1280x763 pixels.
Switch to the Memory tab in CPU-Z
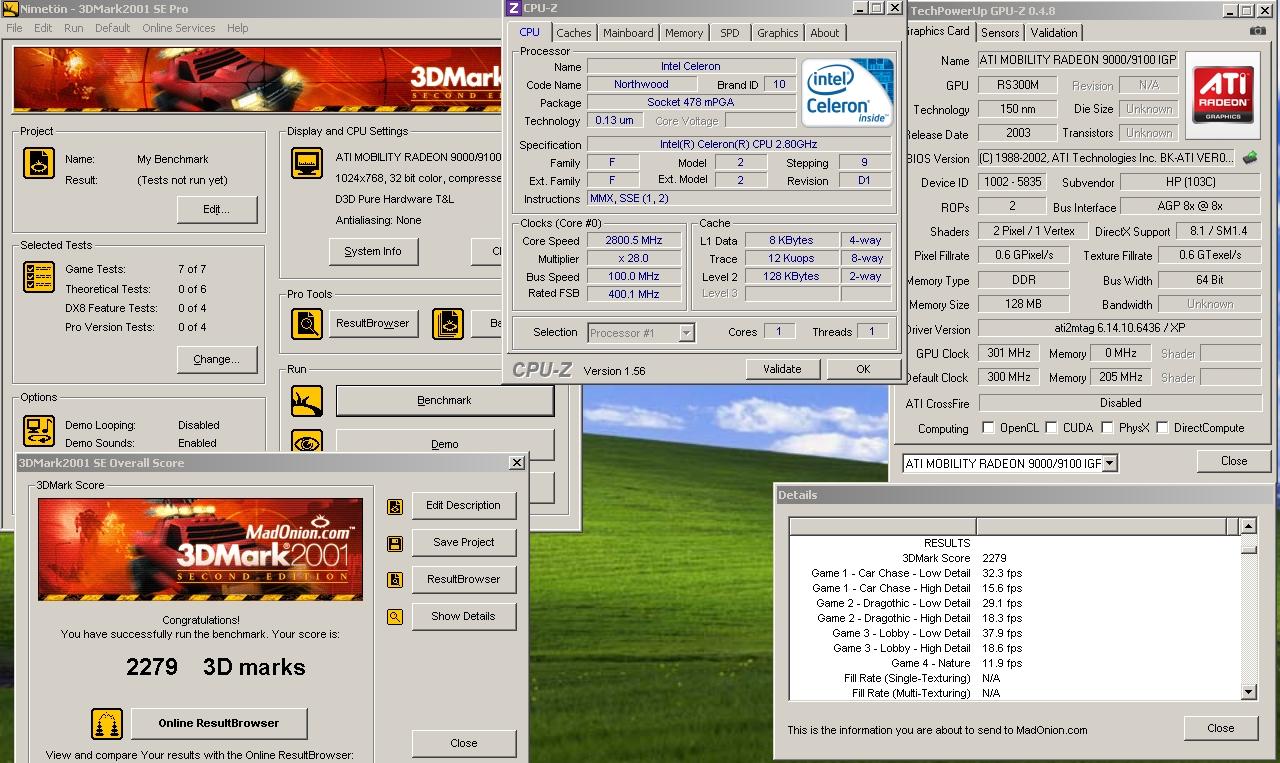point(684,33)
